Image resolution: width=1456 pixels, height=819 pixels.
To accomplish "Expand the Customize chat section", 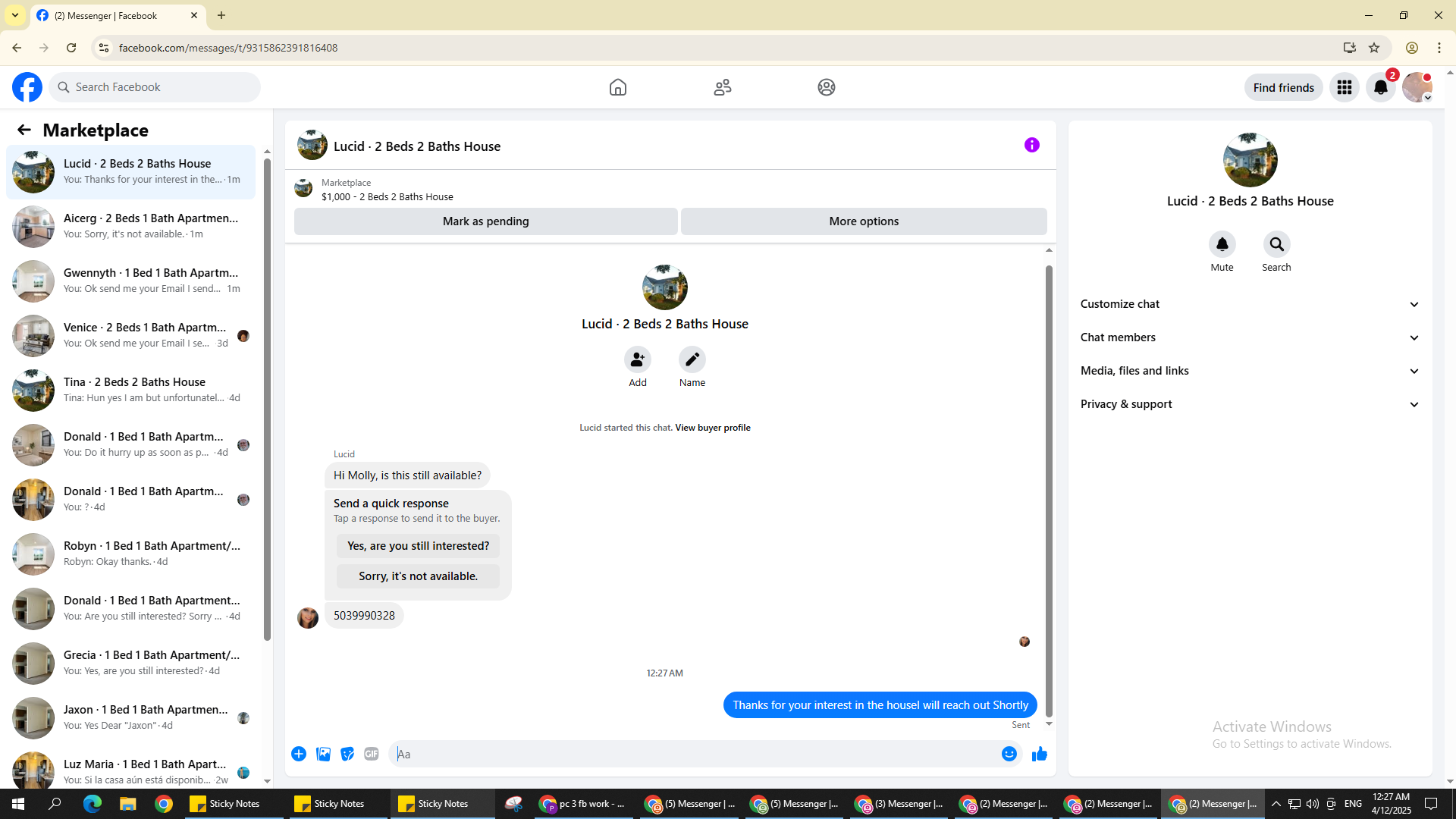I will (1250, 304).
